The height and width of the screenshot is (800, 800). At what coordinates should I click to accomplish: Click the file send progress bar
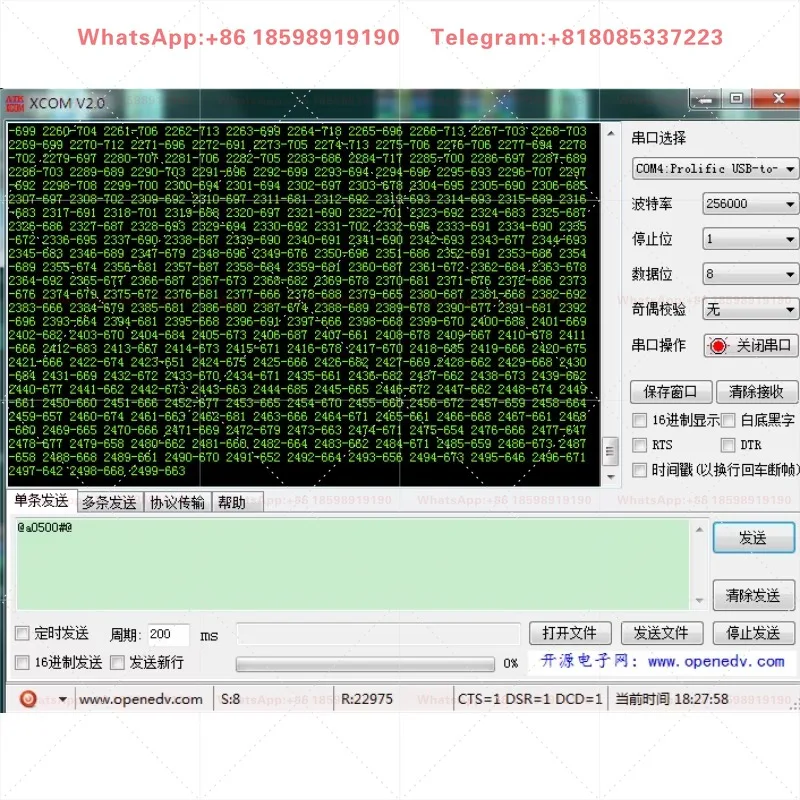point(365,663)
